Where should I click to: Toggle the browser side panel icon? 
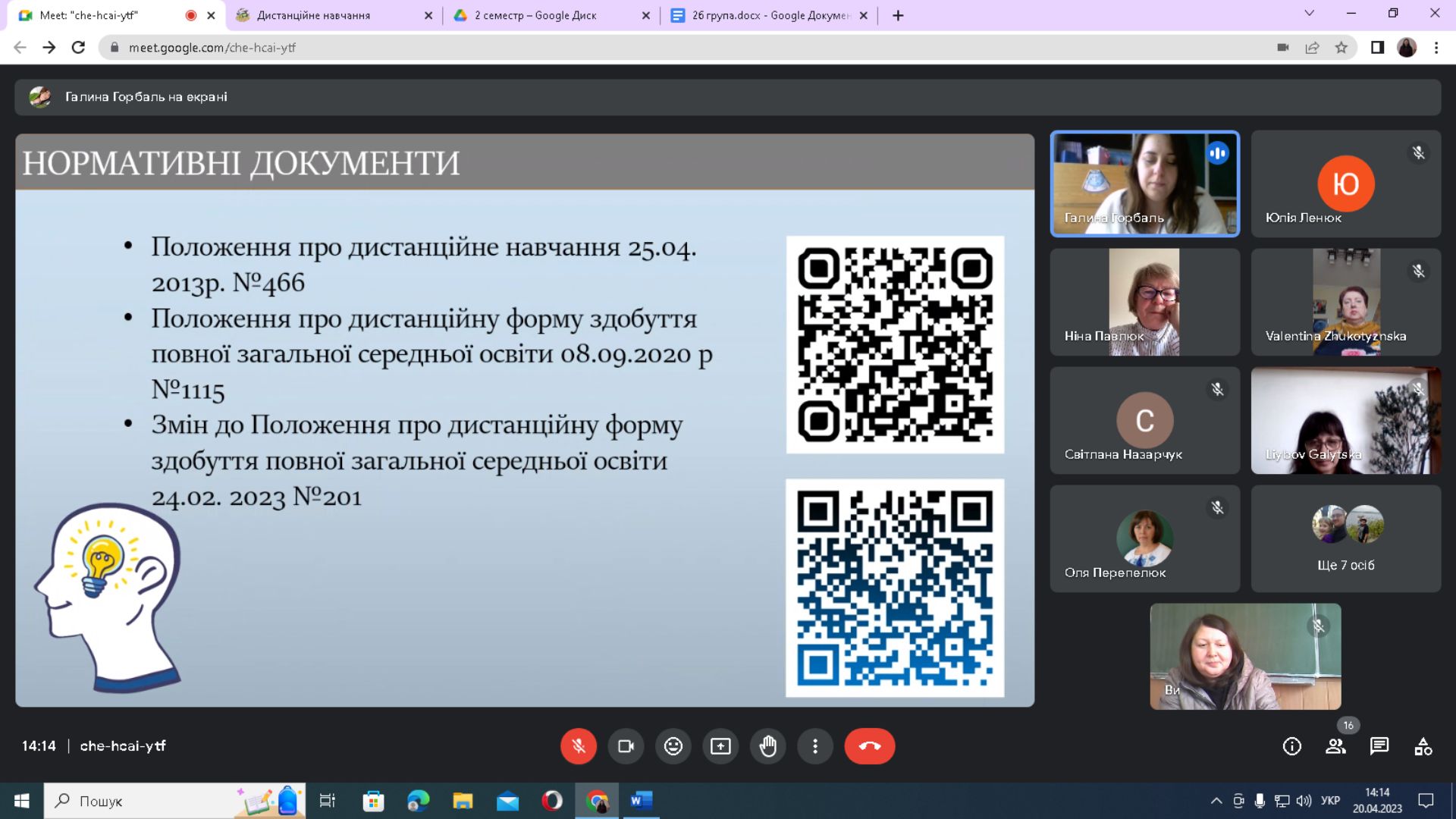1377,47
